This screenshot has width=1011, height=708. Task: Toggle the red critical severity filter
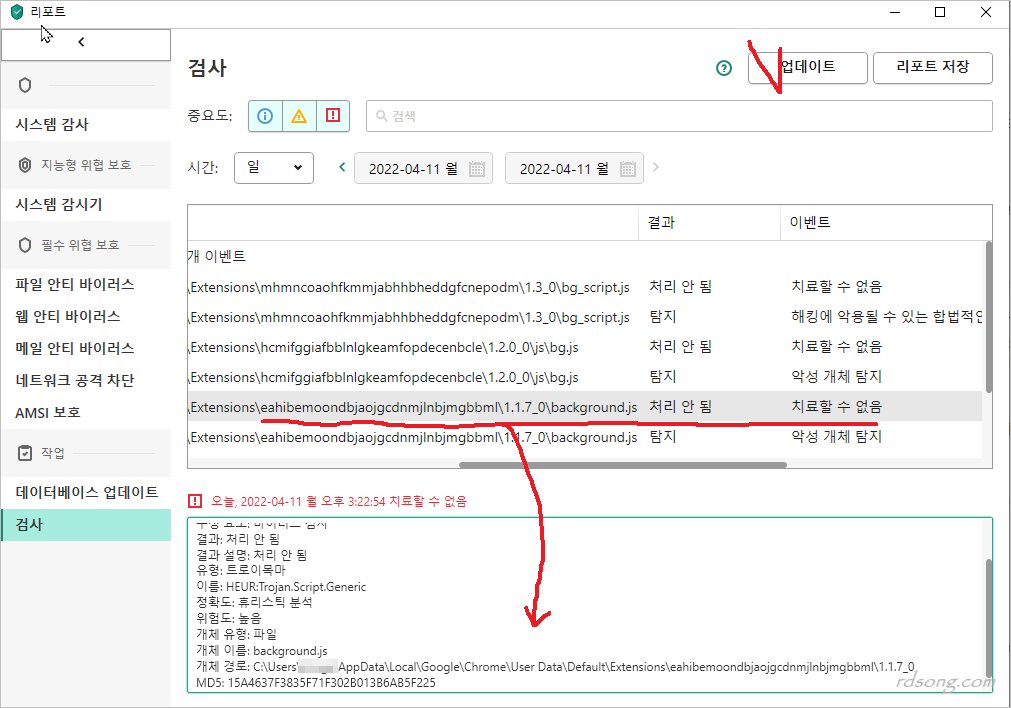[x=333, y=116]
